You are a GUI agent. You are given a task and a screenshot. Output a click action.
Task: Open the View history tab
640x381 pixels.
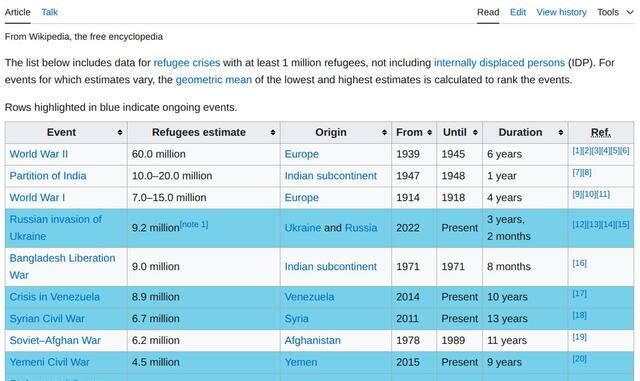pyautogui.click(x=561, y=12)
